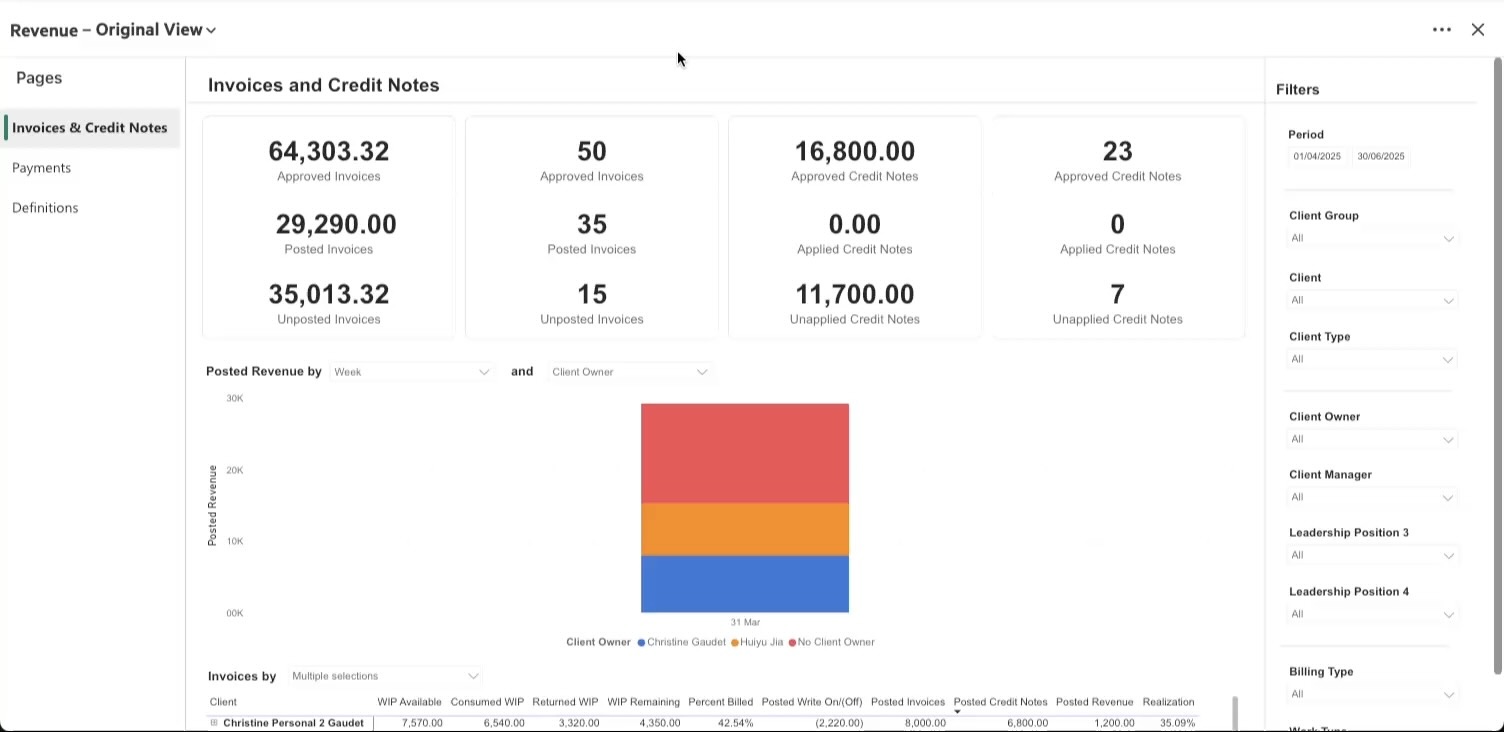Select the Invoices & Credit Notes page
The height and width of the screenshot is (732, 1504).
click(x=90, y=127)
